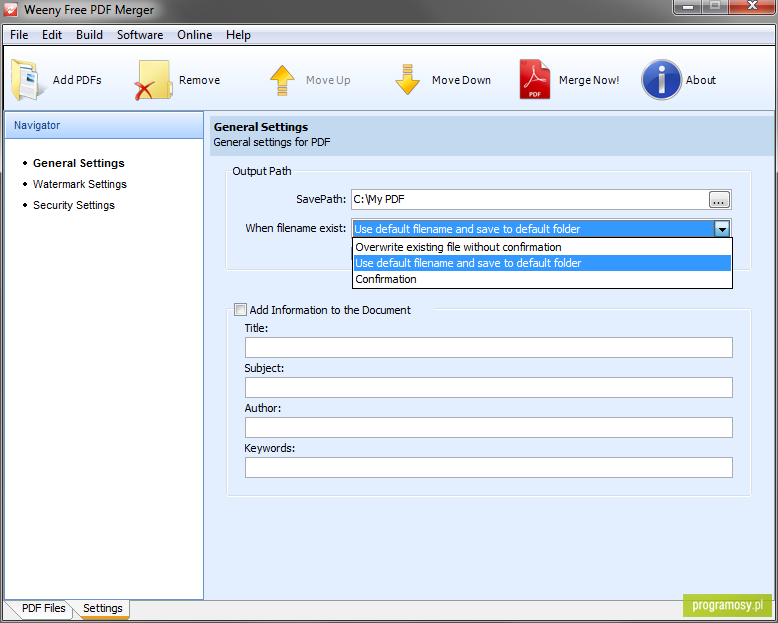Click the browse button next to SavePath
The height and width of the screenshot is (623, 778).
tap(719, 199)
